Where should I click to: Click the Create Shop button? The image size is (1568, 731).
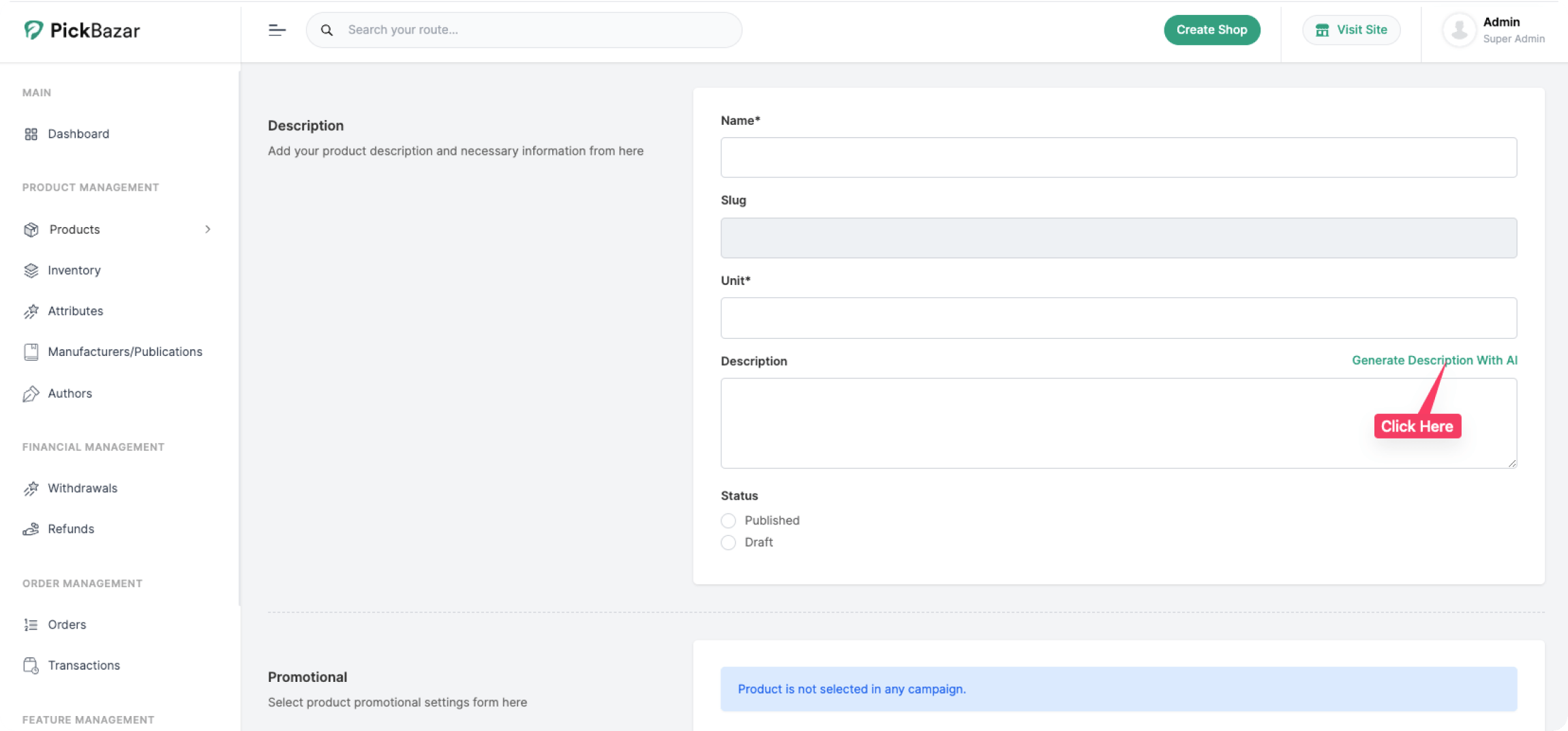1211,30
